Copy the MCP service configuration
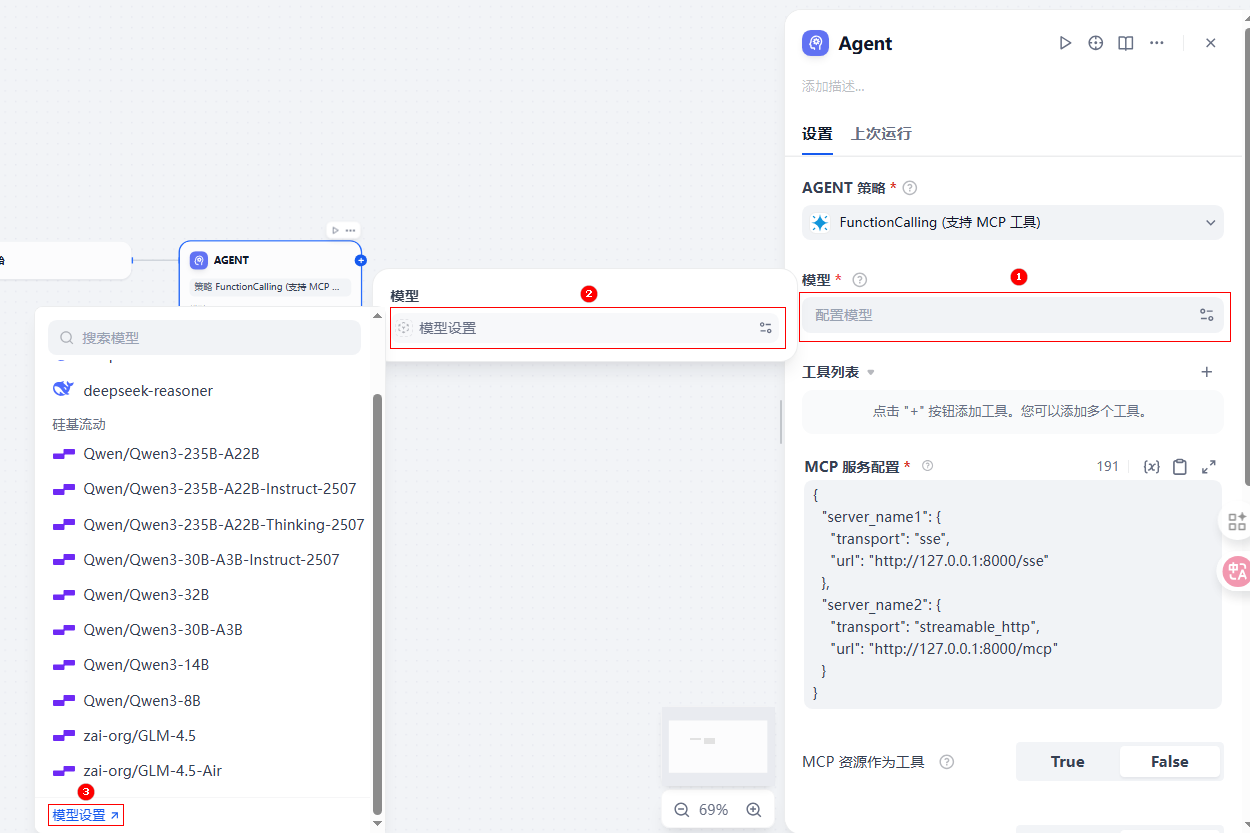Screen dimensions: 1250x833 [1180, 467]
